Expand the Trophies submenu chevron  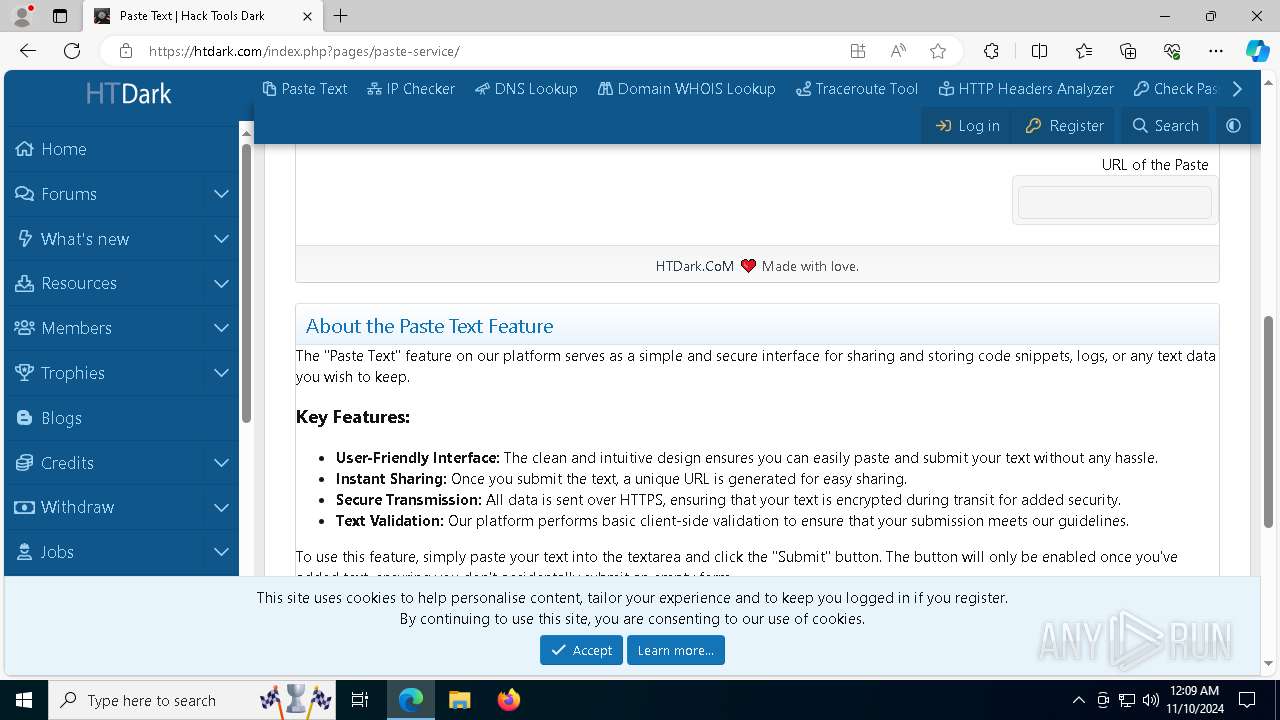(x=221, y=373)
